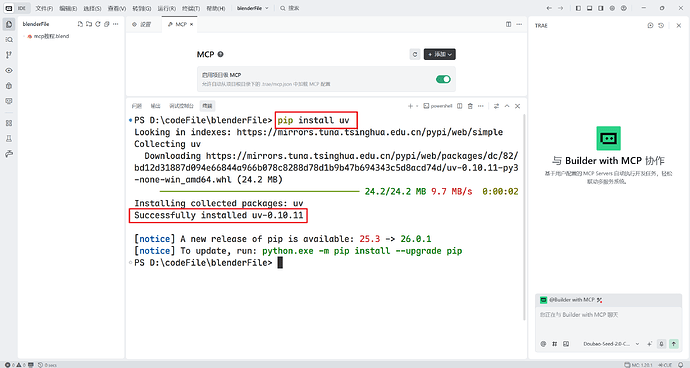The width and height of the screenshot is (690, 368).
Task: Select the 终端 panel tab
Action: [207, 106]
